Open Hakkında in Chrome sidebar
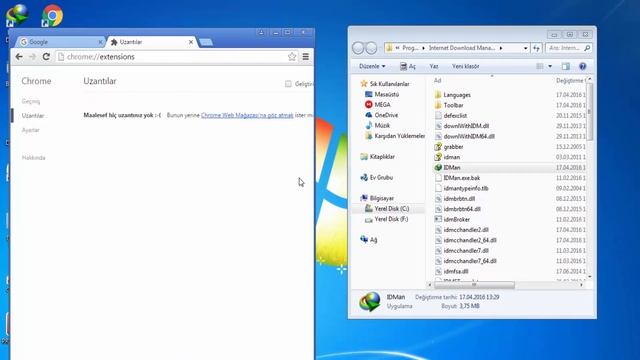 tap(33, 158)
